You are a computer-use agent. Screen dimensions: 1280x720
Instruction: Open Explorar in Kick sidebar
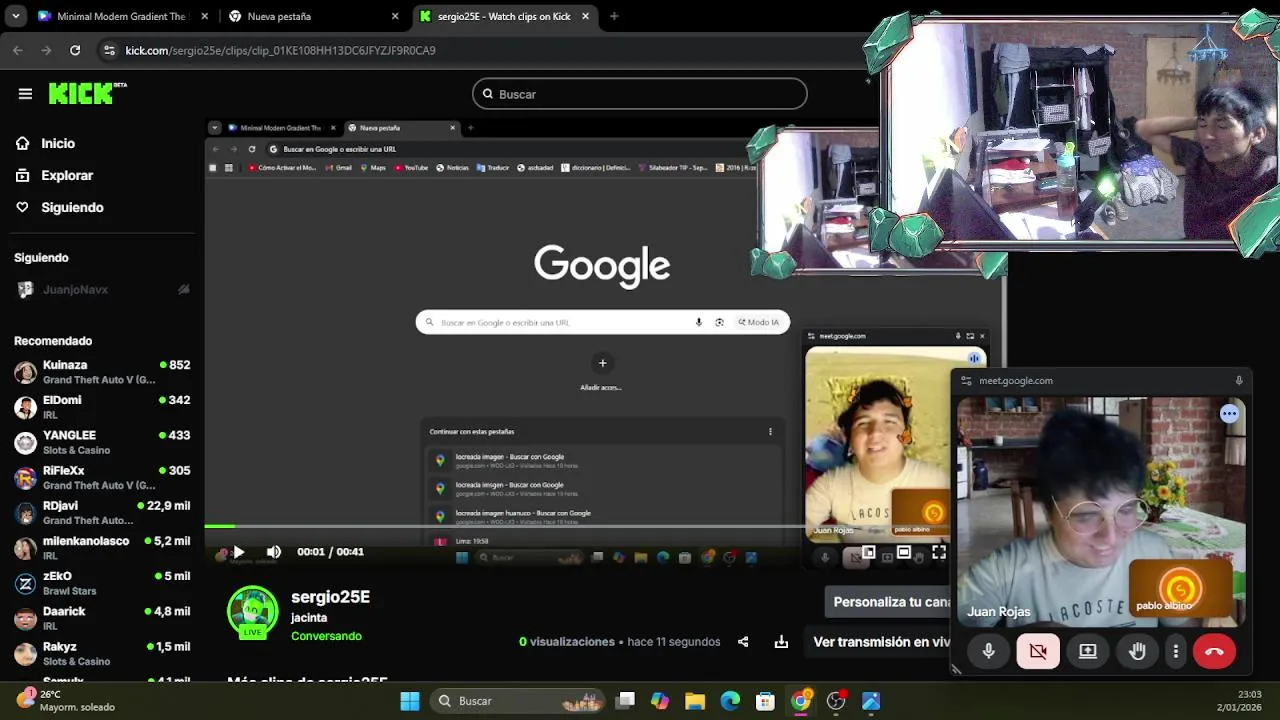[x=67, y=175]
